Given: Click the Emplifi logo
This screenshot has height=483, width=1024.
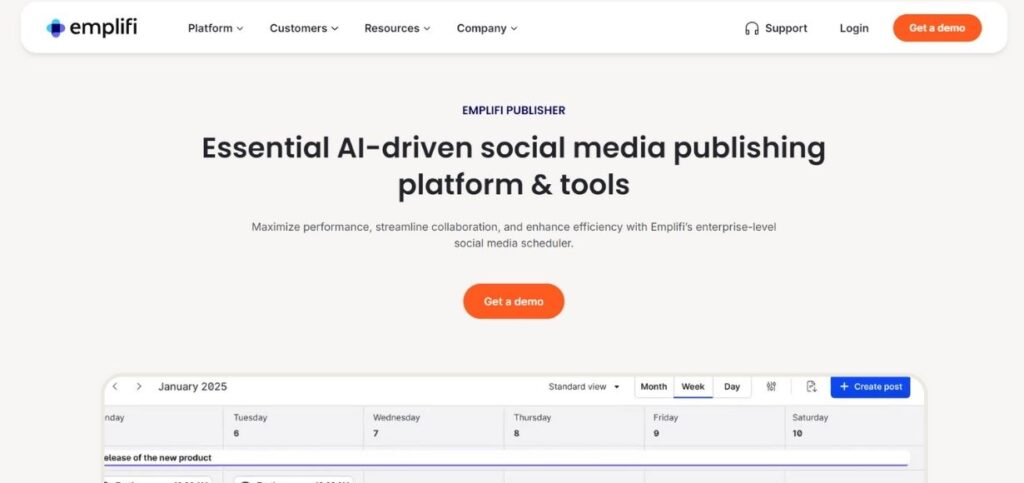Looking at the screenshot, I should pyautogui.click(x=91, y=28).
